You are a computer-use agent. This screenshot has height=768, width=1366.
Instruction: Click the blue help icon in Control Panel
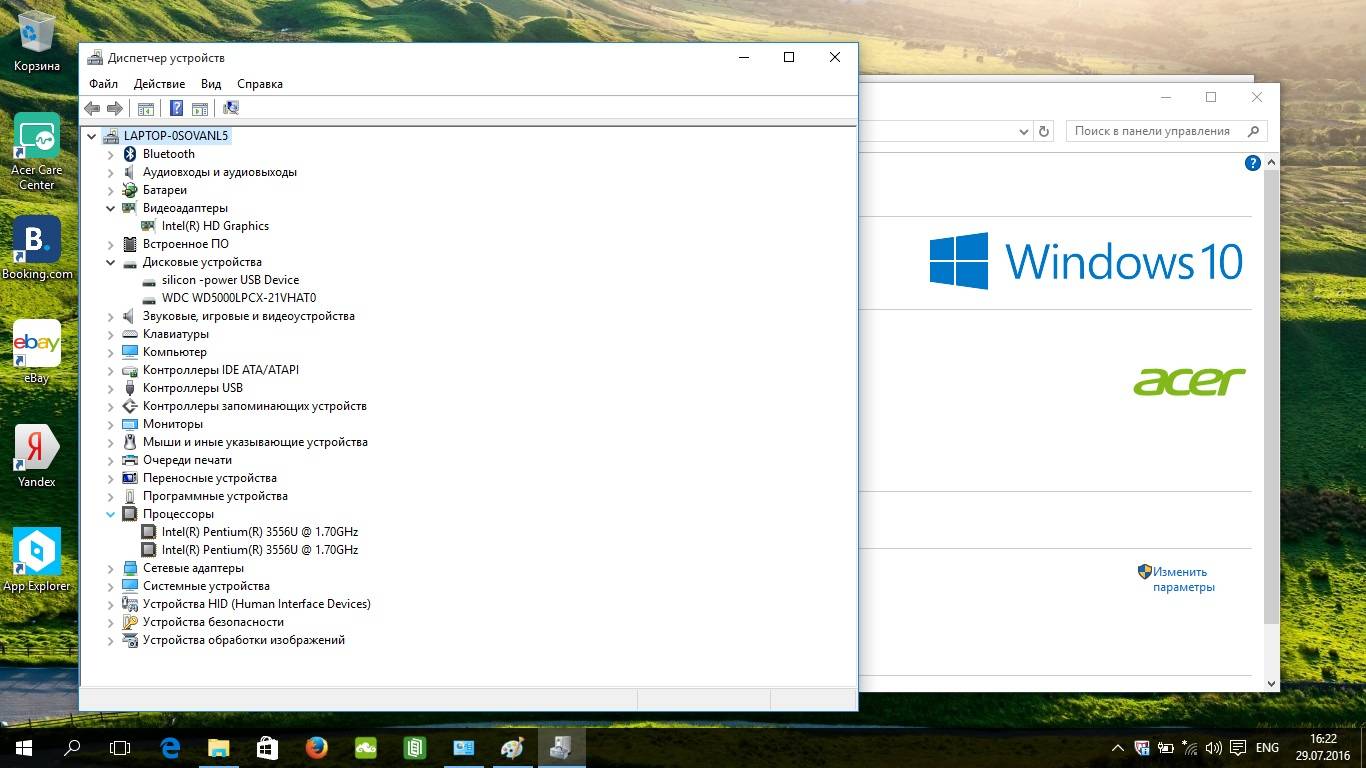pyautogui.click(x=1252, y=163)
